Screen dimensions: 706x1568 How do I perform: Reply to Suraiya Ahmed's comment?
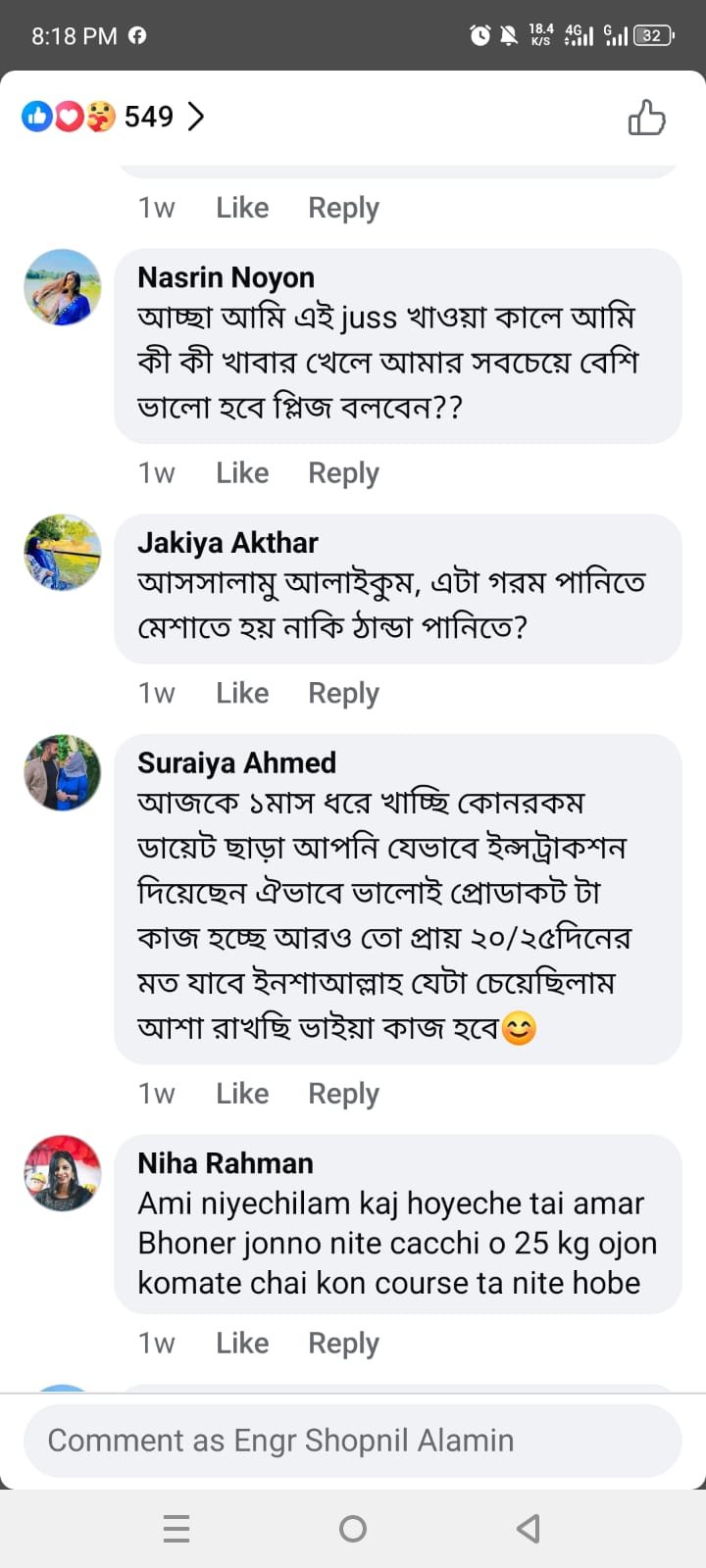[343, 1094]
